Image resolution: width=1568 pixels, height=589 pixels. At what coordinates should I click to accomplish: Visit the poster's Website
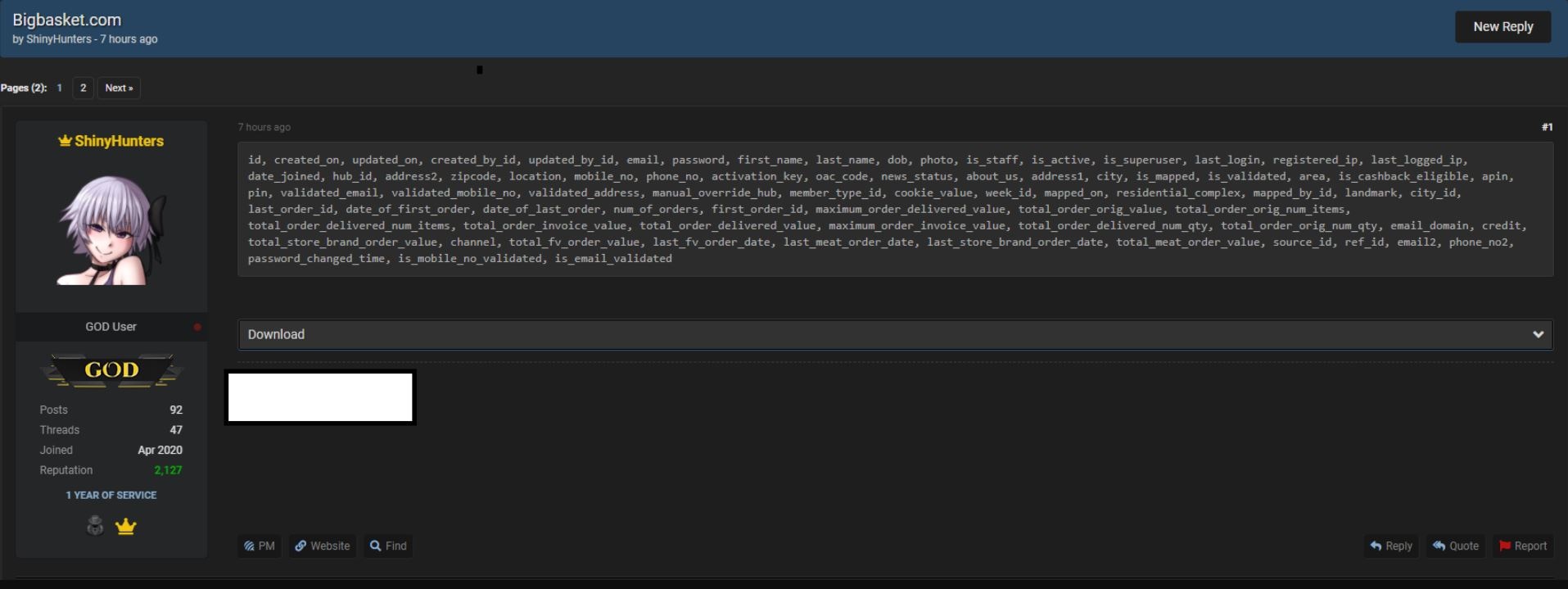click(x=323, y=546)
